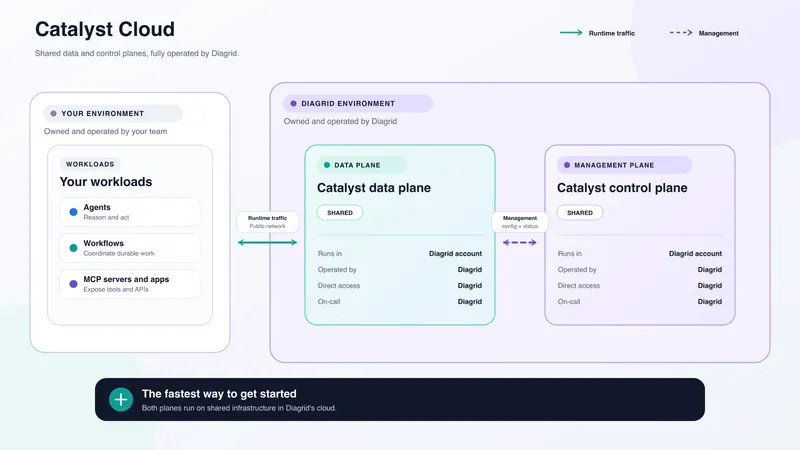Click Diagrid account value in data plane

coord(455,253)
